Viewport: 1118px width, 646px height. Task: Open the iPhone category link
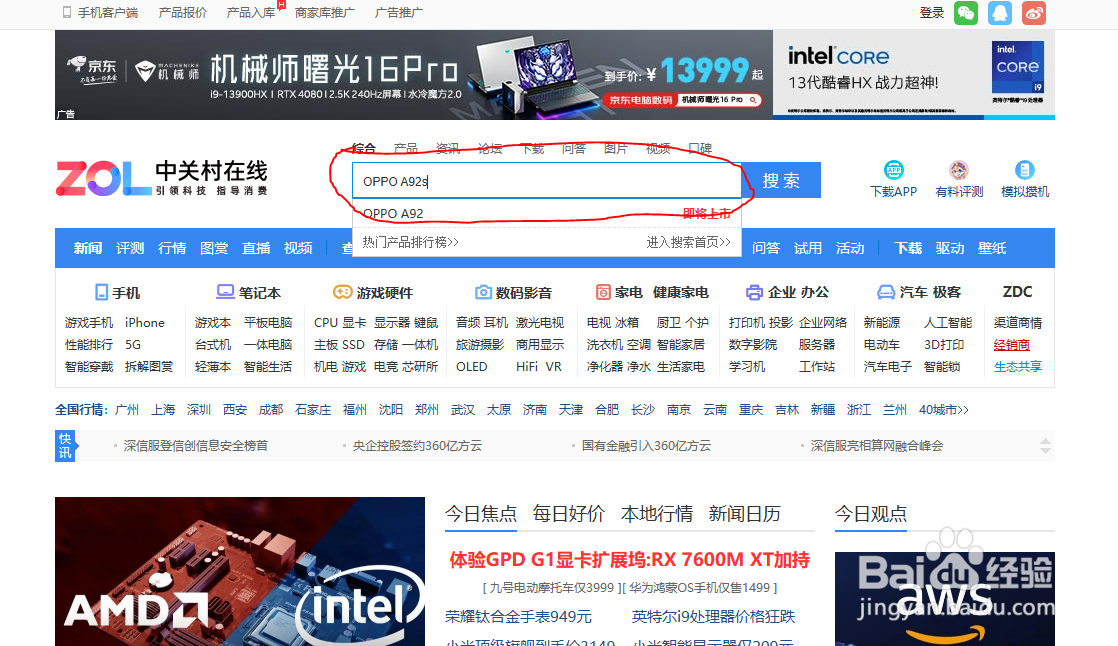pyautogui.click(x=145, y=323)
